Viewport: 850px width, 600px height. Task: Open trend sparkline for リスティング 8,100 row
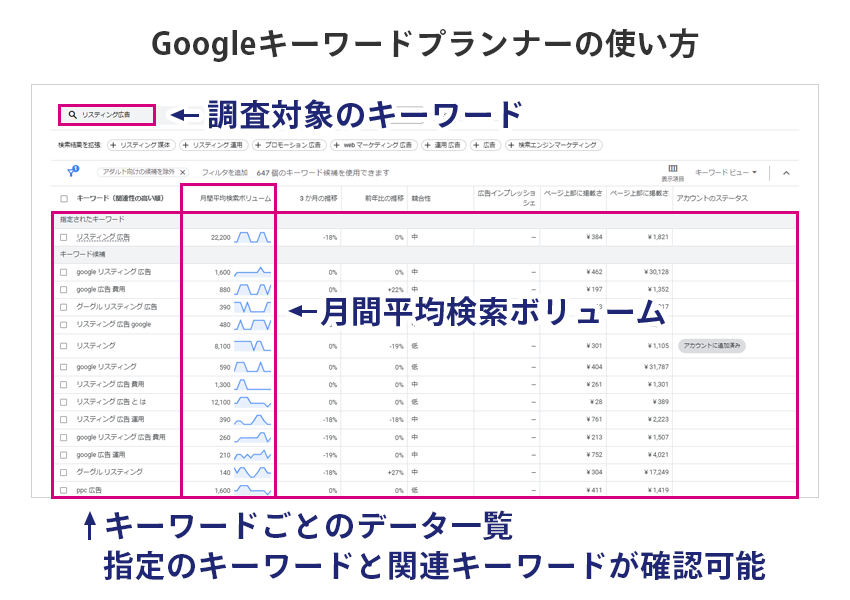252,346
